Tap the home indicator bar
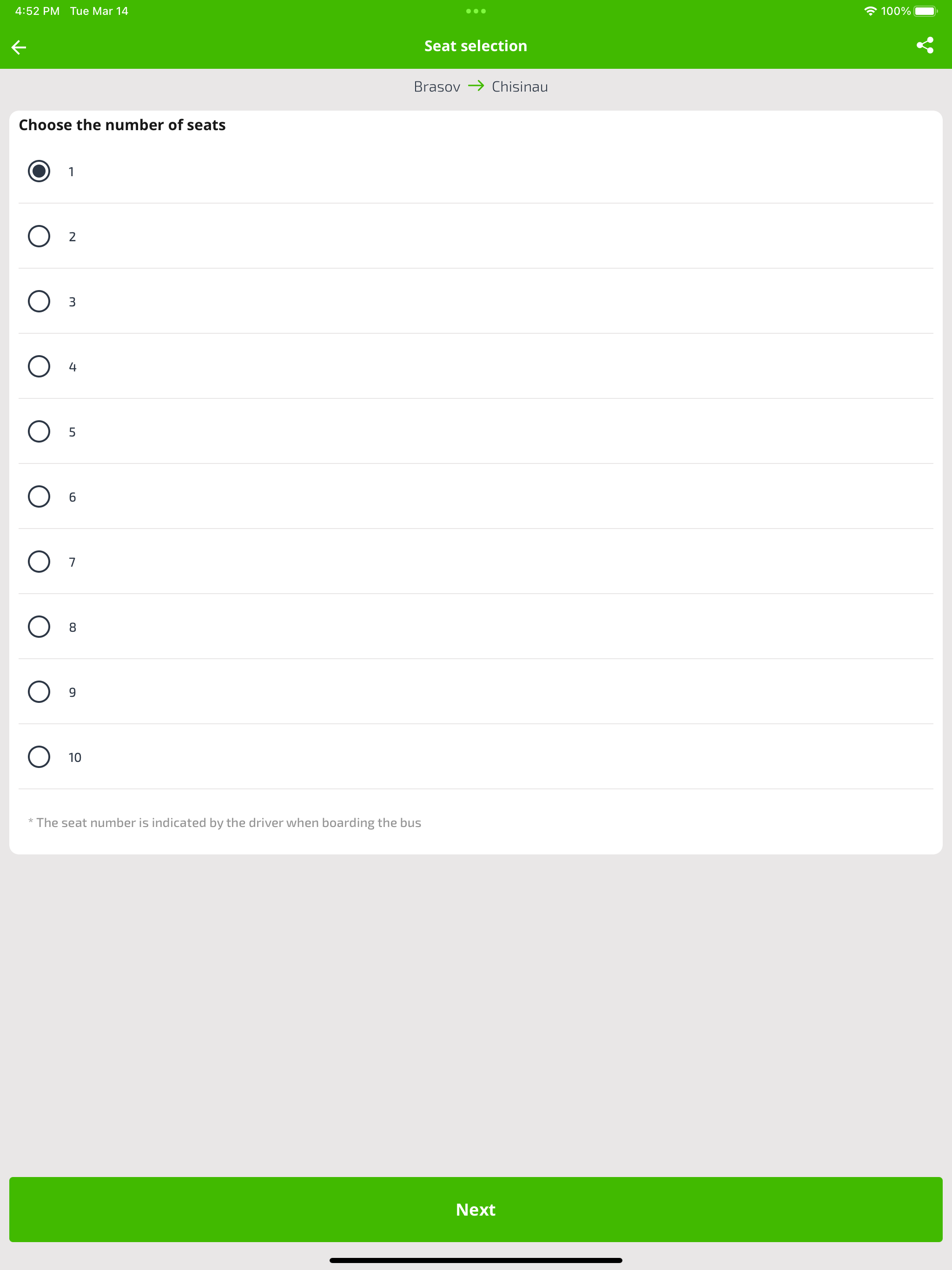The height and width of the screenshot is (1270, 952). point(476,1260)
